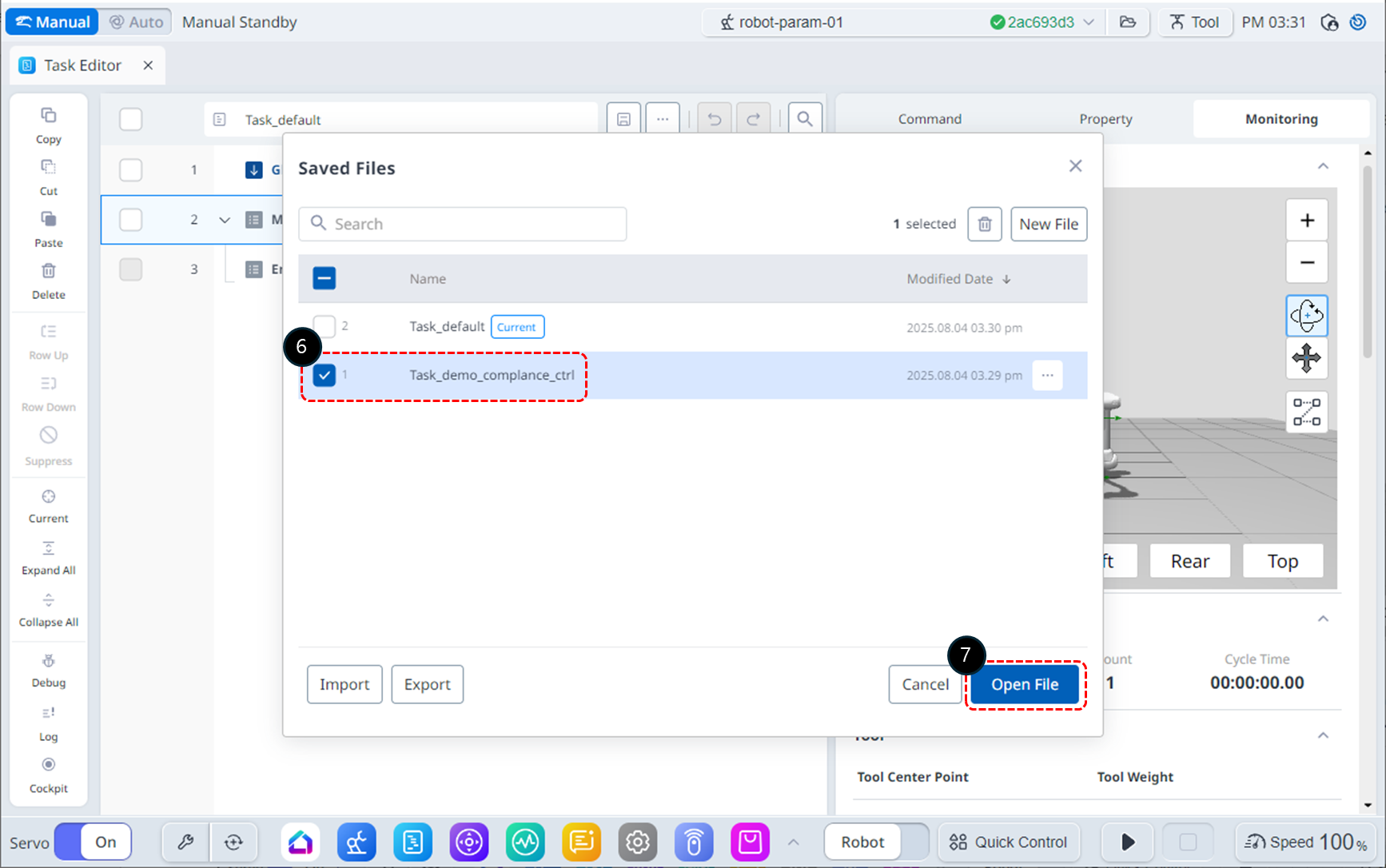The height and width of the screenshot is (868, 1386).
Task: Click the zoom in plus icon in 3D view
Action: (x=1306, y=221)
